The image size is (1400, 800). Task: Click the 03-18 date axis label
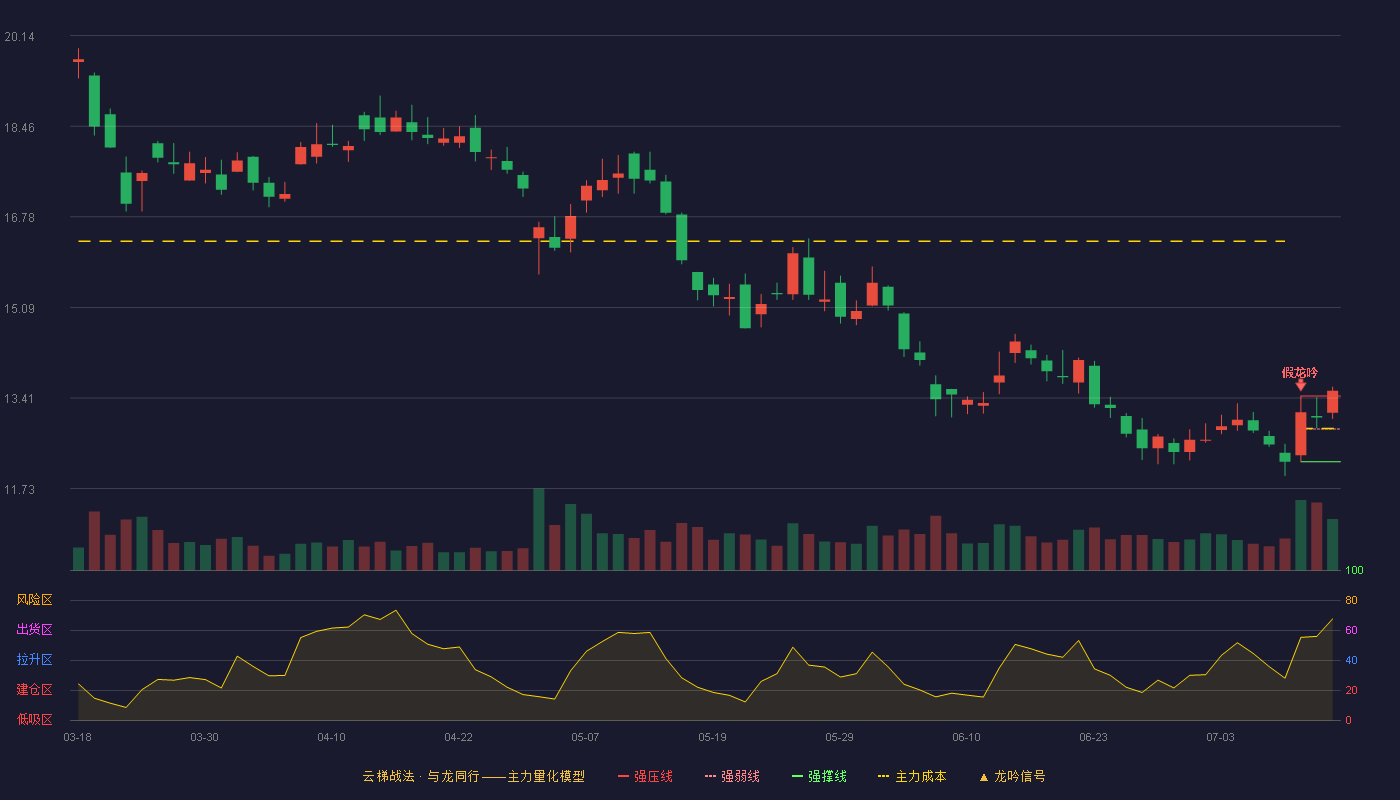[x=77, y=737]
